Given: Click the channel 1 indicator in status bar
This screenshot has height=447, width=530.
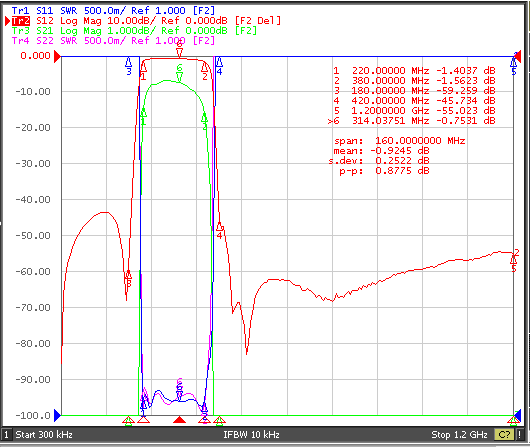Looking at the screenshot, I should pos(6,434).
